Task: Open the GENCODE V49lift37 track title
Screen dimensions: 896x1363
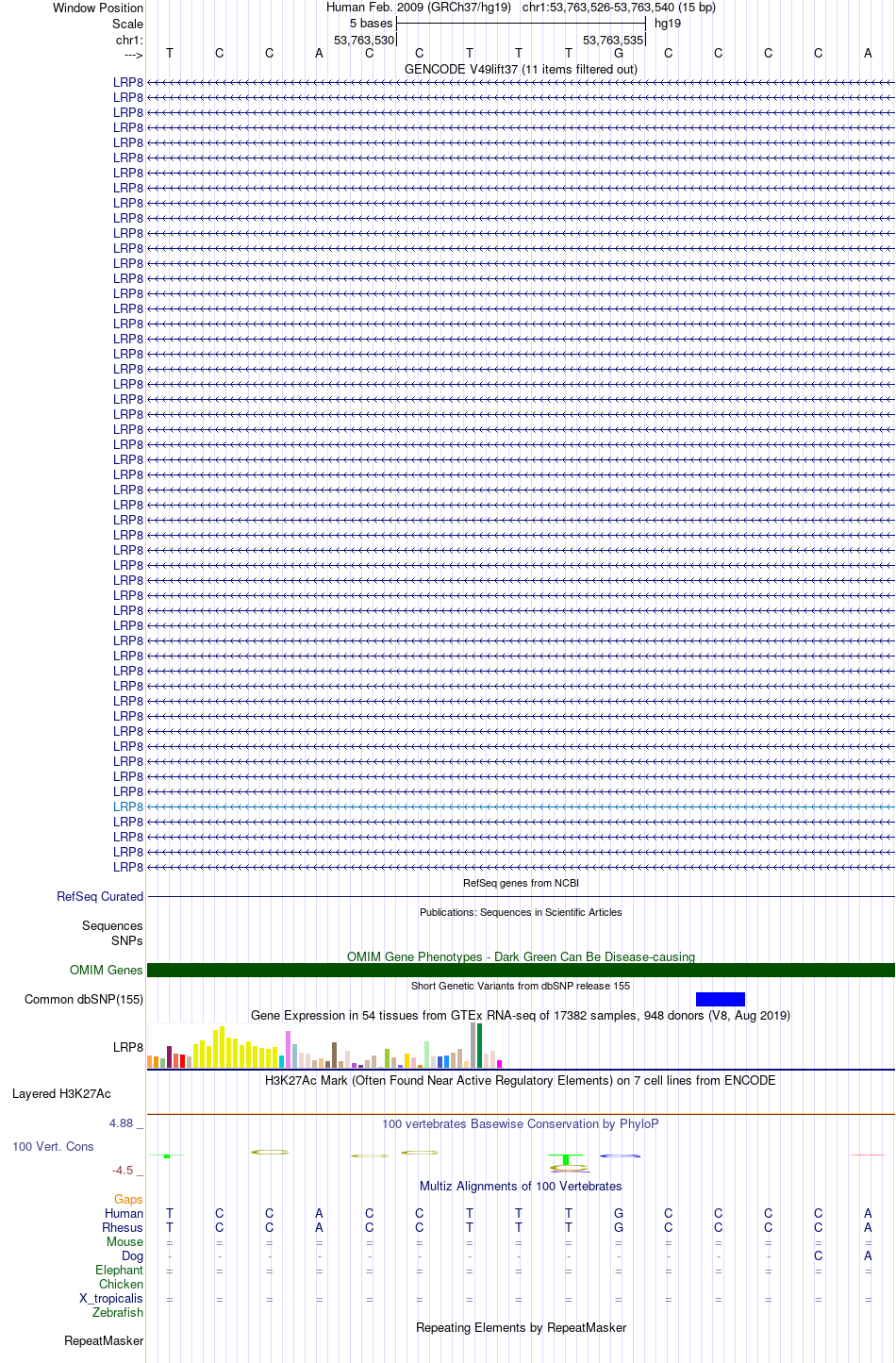Action: [521, 69]
